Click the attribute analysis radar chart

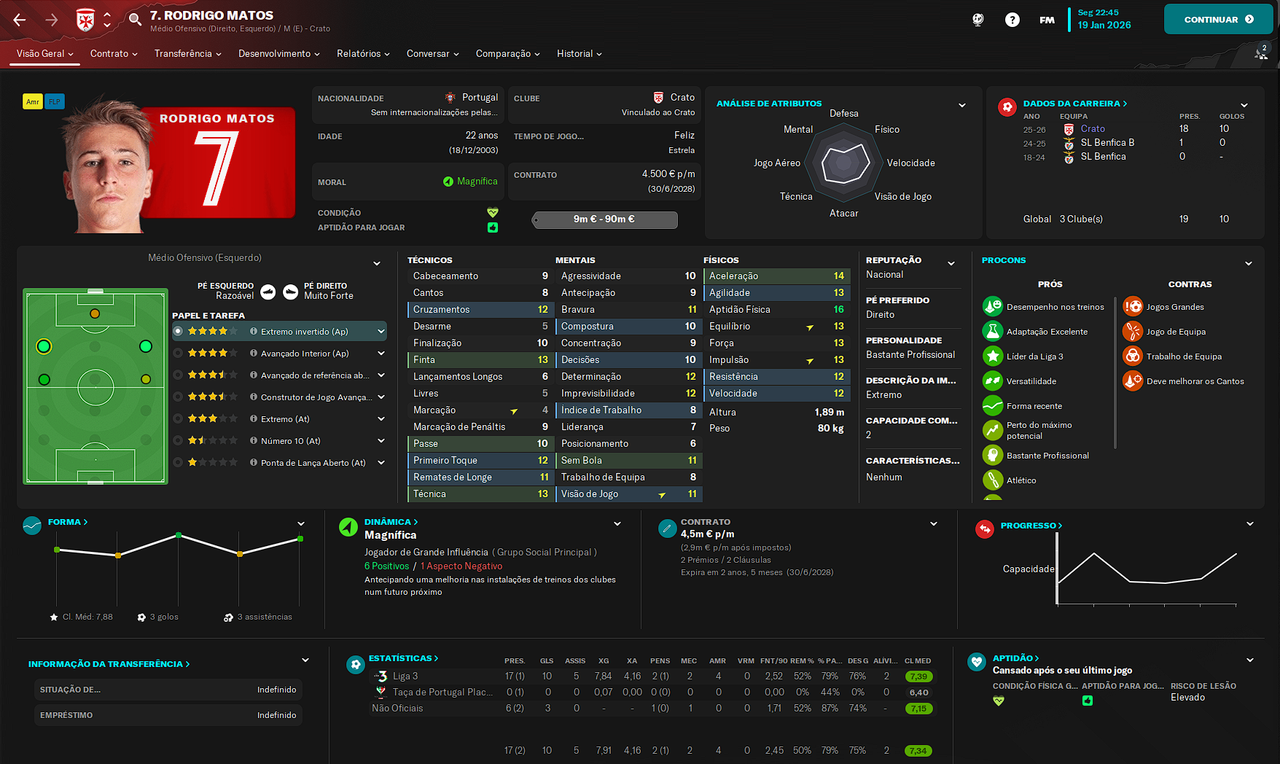[x=843, y=162]
